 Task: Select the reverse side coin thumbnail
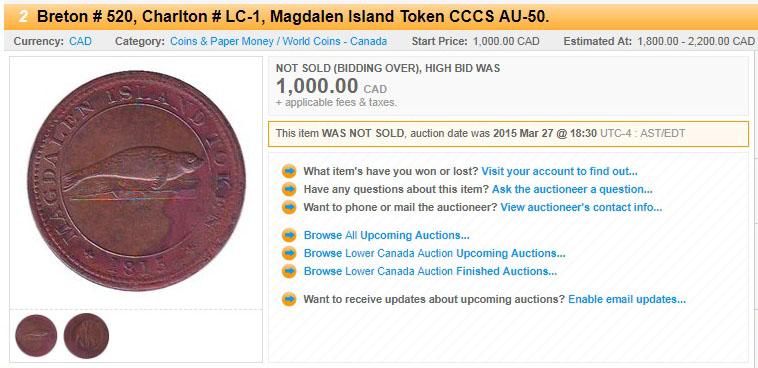86,336
